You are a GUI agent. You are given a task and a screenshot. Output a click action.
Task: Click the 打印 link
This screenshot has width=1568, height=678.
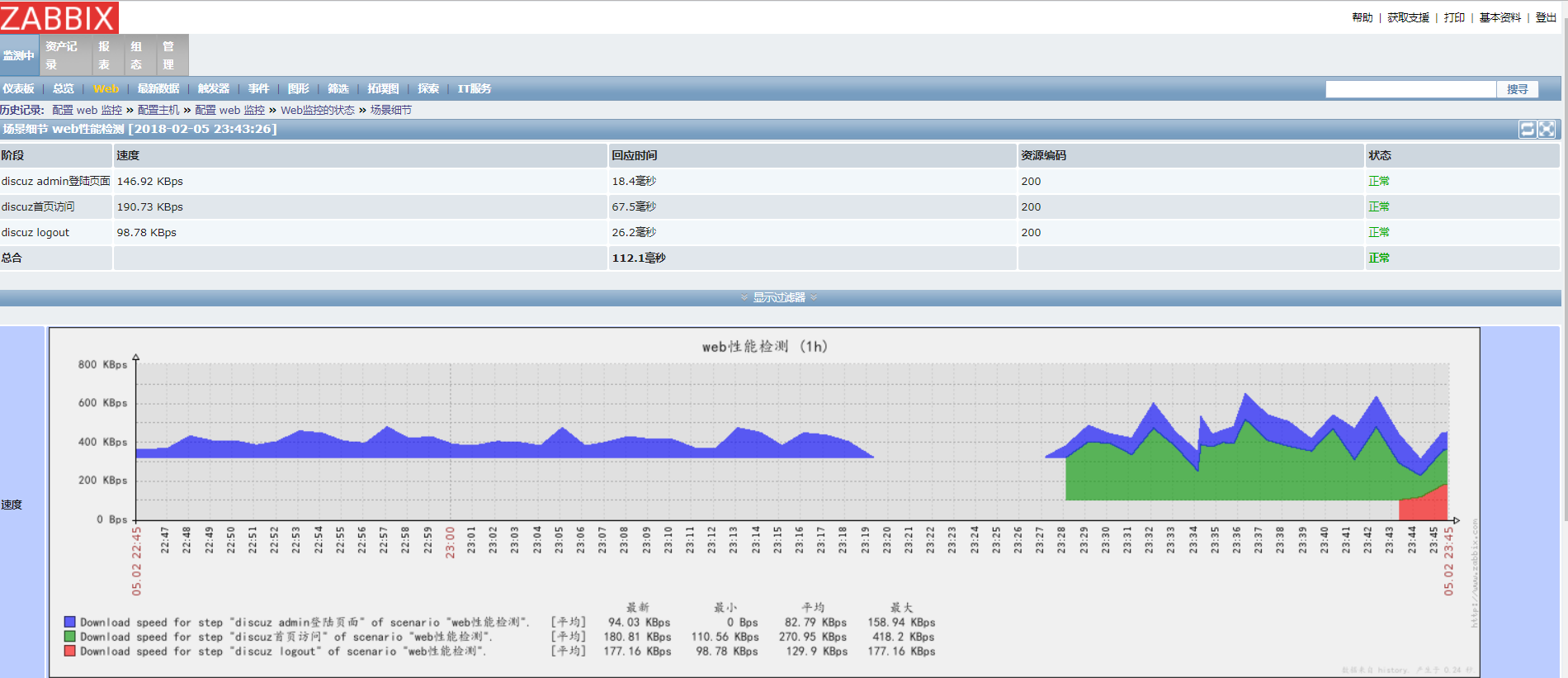[1454, 17]
